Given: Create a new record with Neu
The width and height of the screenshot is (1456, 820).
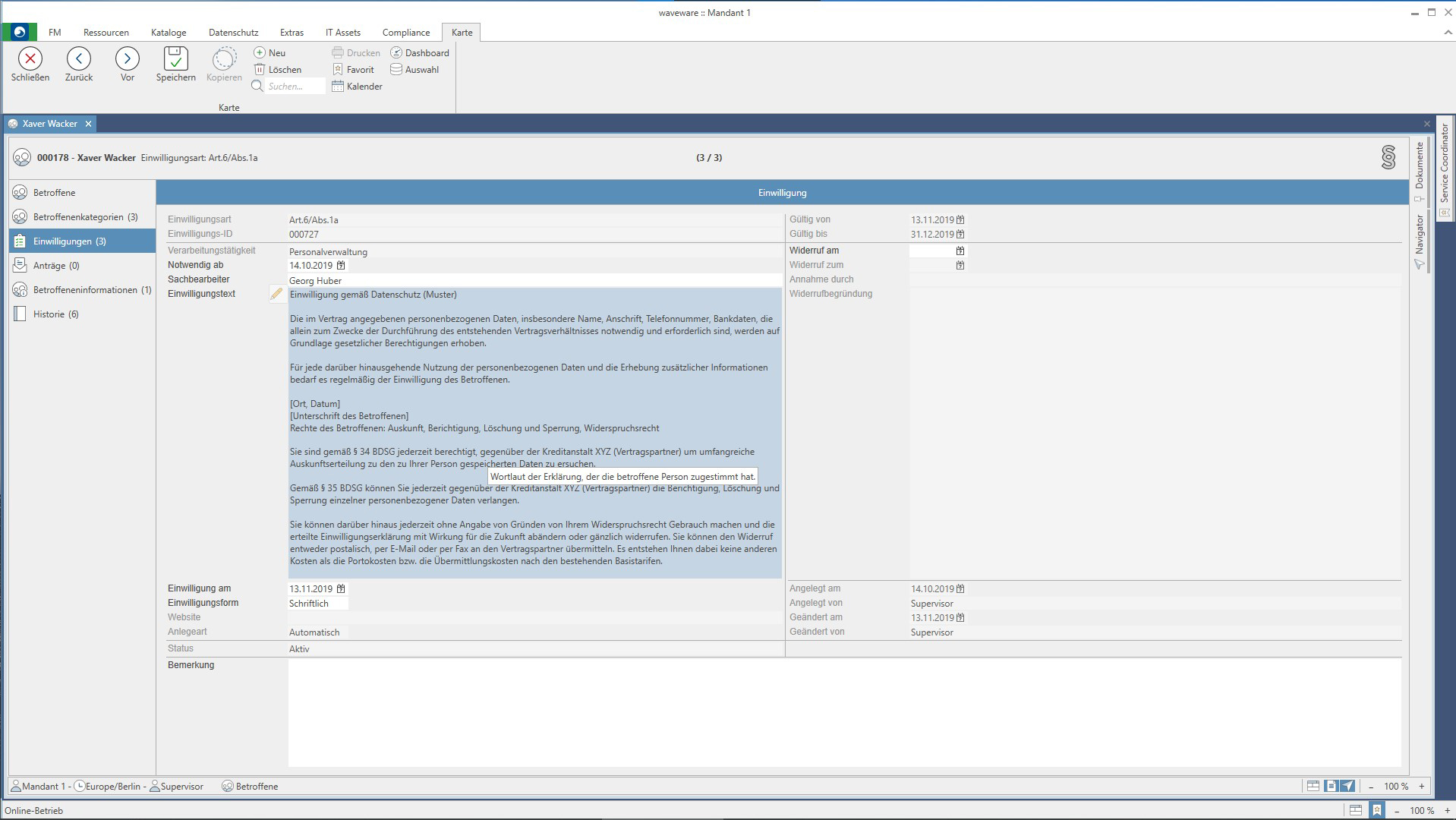Looking at the screenshot, I should coord(269,53).
